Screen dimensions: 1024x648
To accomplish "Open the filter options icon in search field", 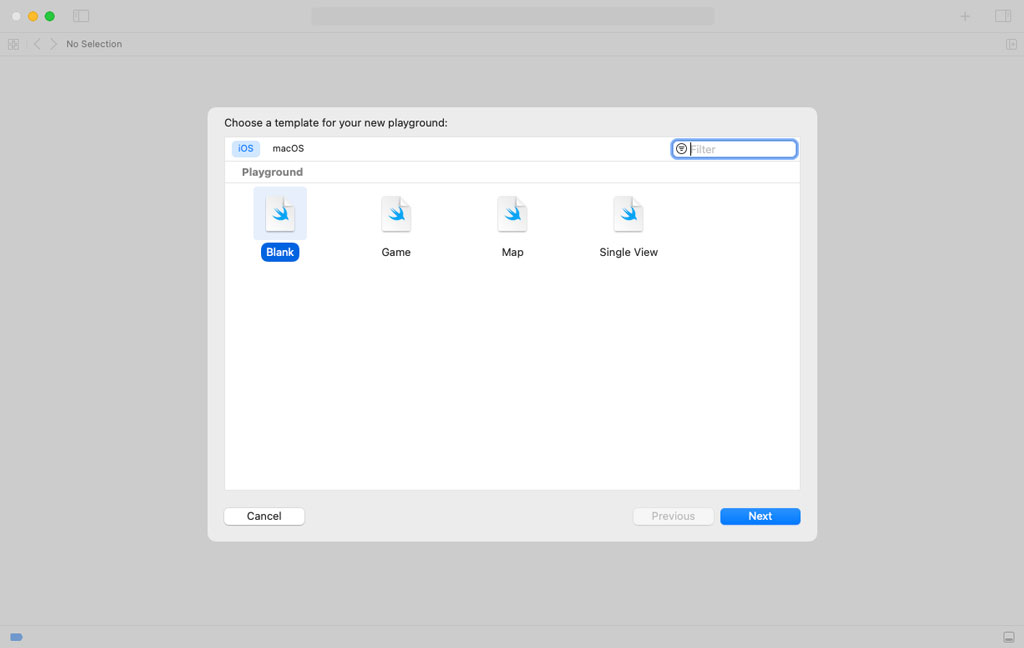I will tap(681, 149).
